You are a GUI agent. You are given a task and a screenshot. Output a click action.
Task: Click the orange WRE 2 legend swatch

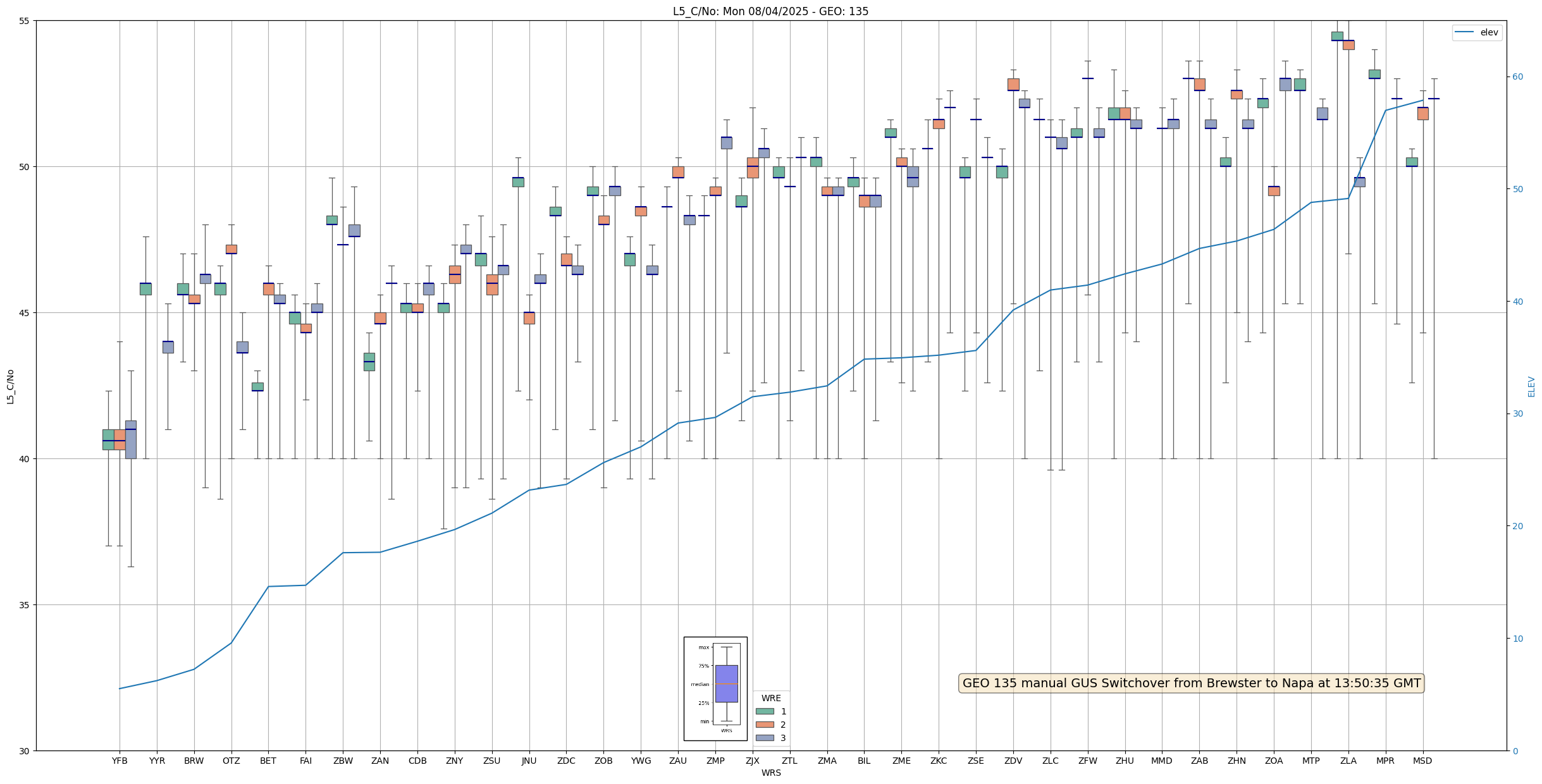(764, 725)
